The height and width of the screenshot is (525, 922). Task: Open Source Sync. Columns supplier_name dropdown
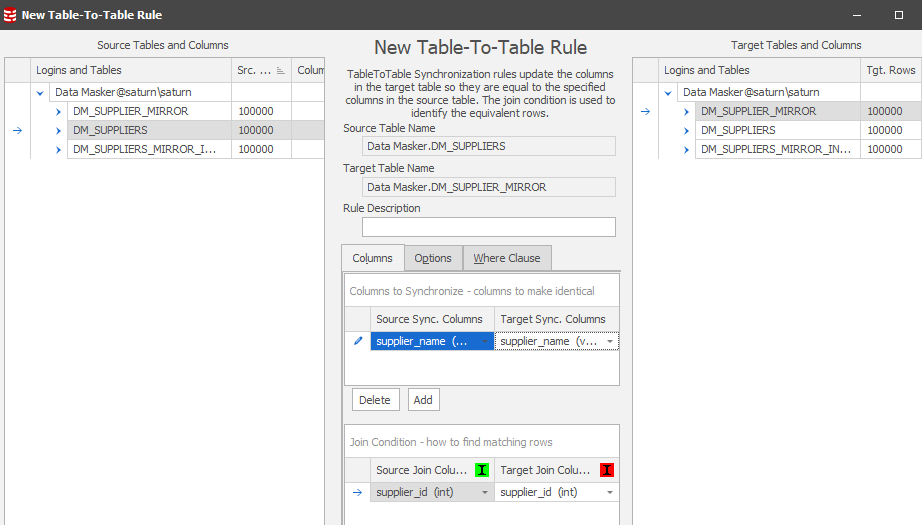click(485, 342)
